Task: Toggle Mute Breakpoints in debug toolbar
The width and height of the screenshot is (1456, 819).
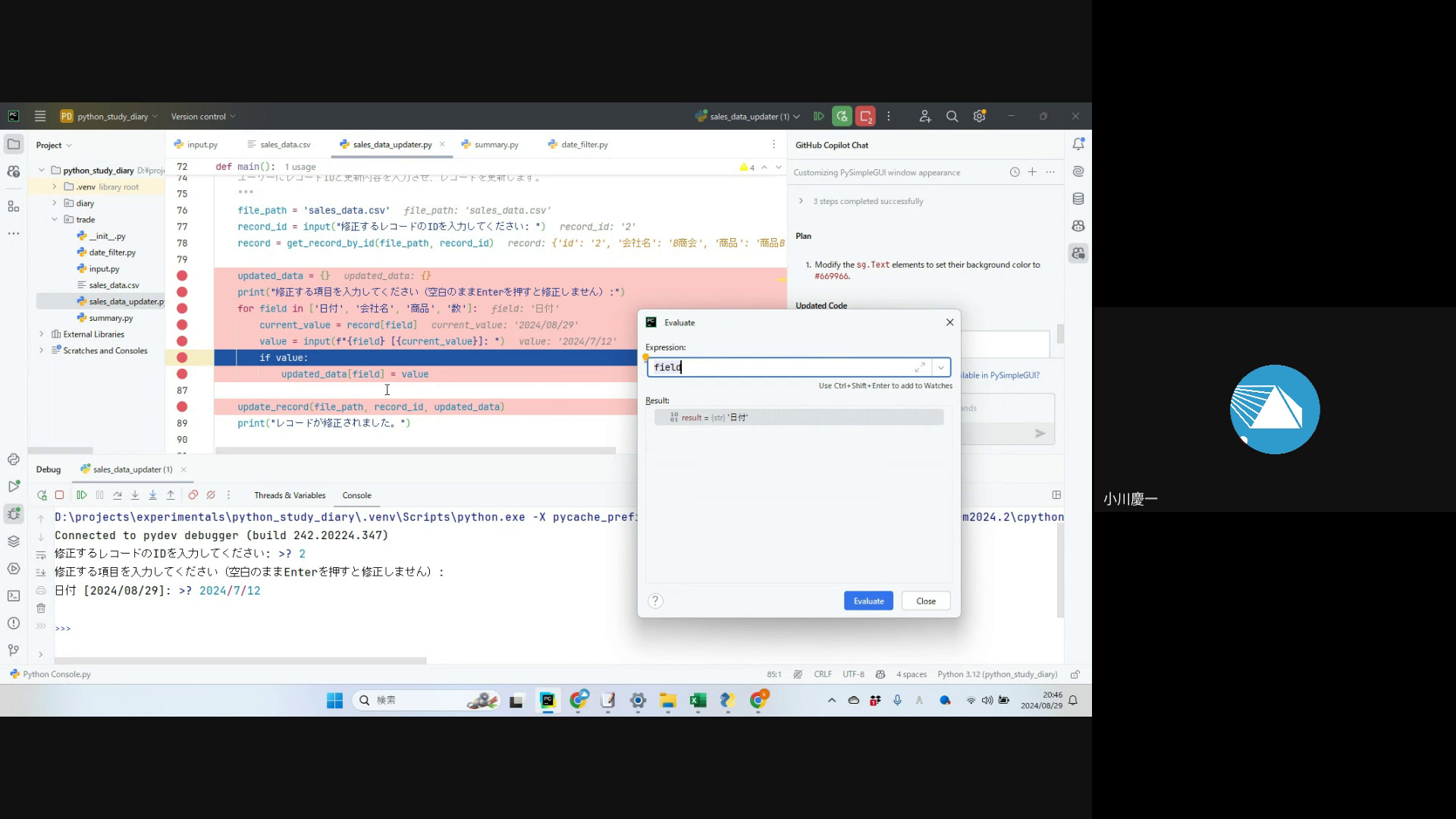Action: [x=211, y=495]
